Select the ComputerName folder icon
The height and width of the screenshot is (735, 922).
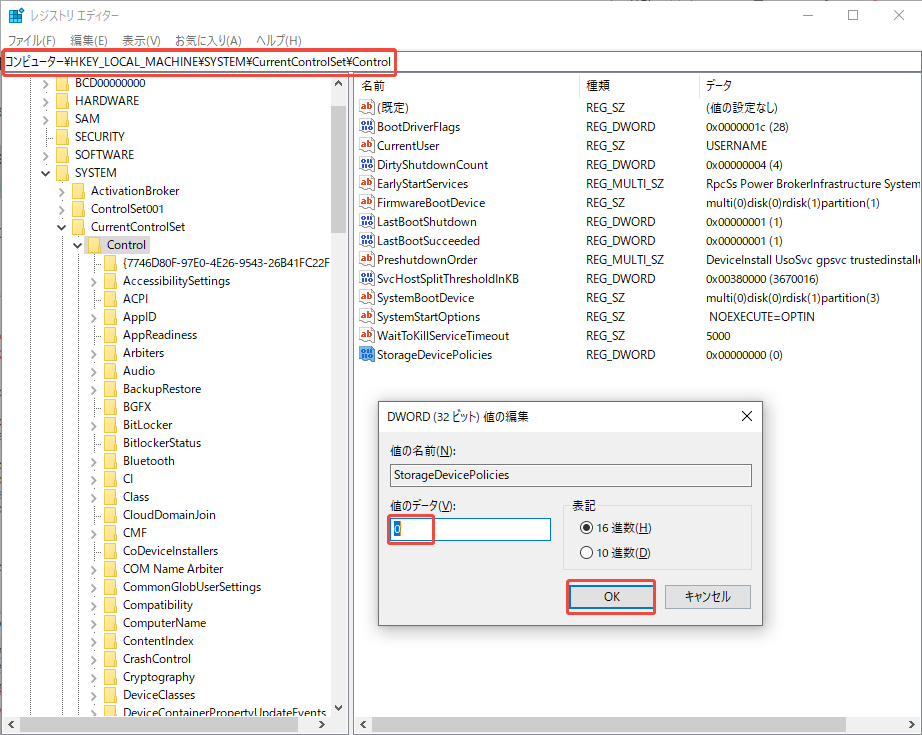tap(110, 623)
